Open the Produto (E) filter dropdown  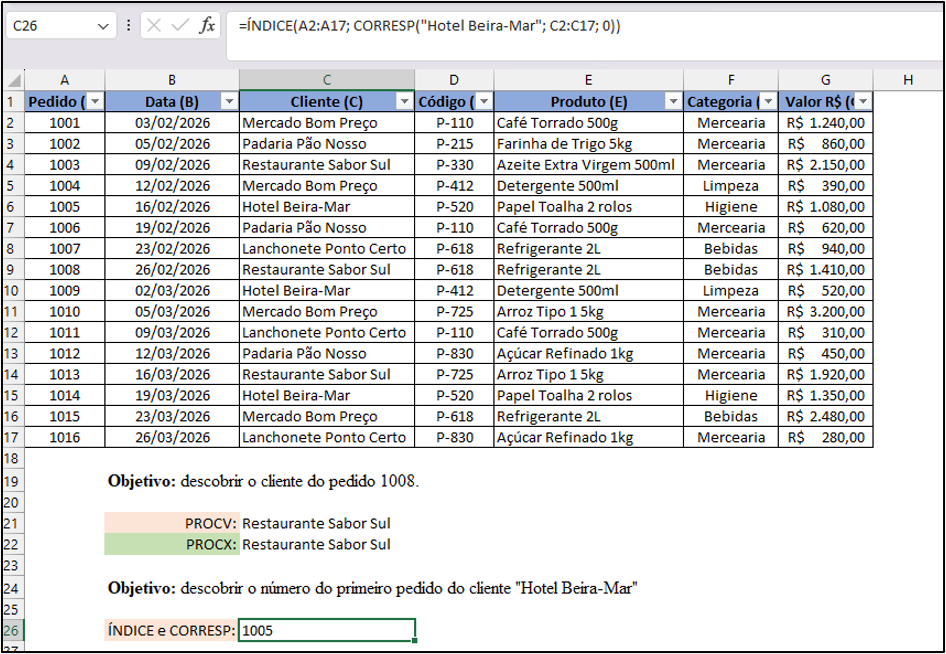(x=673, y=101)
